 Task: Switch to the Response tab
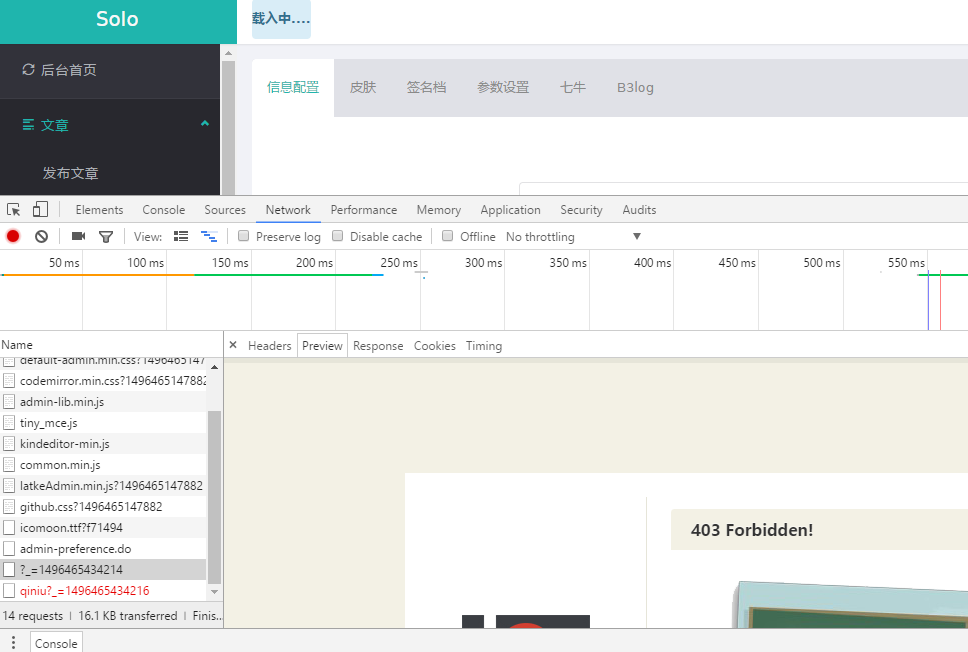point(378,345)
